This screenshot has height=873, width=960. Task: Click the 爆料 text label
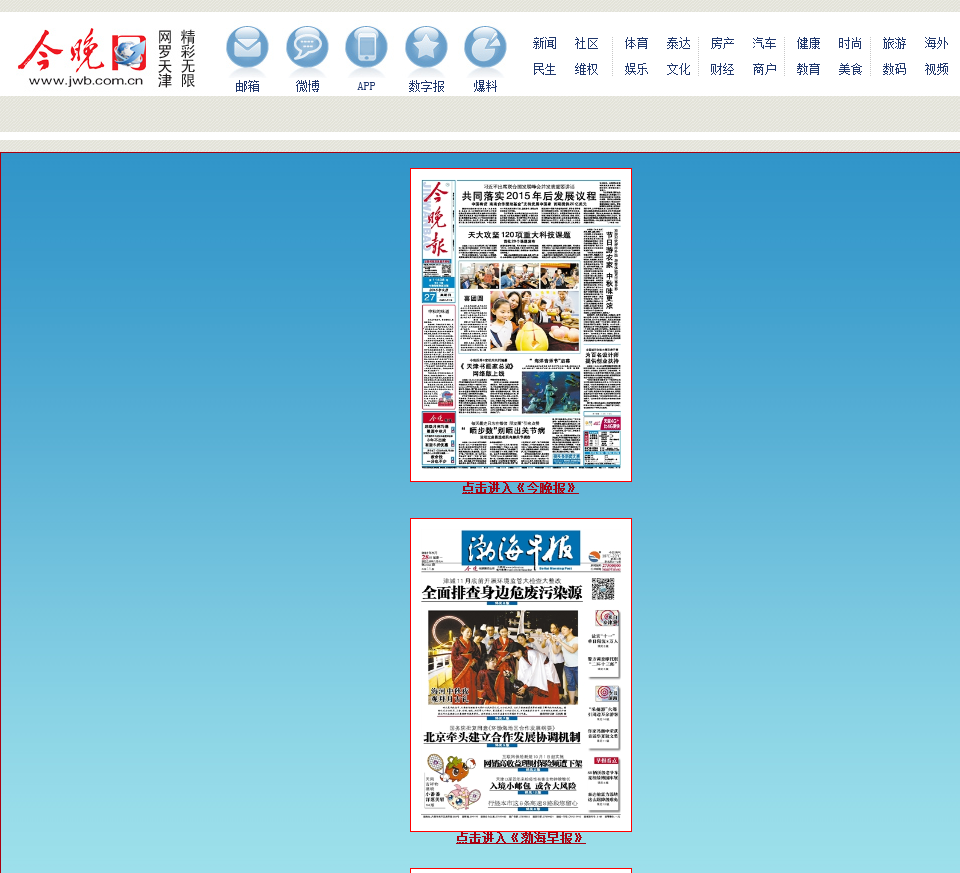point(486,86)
